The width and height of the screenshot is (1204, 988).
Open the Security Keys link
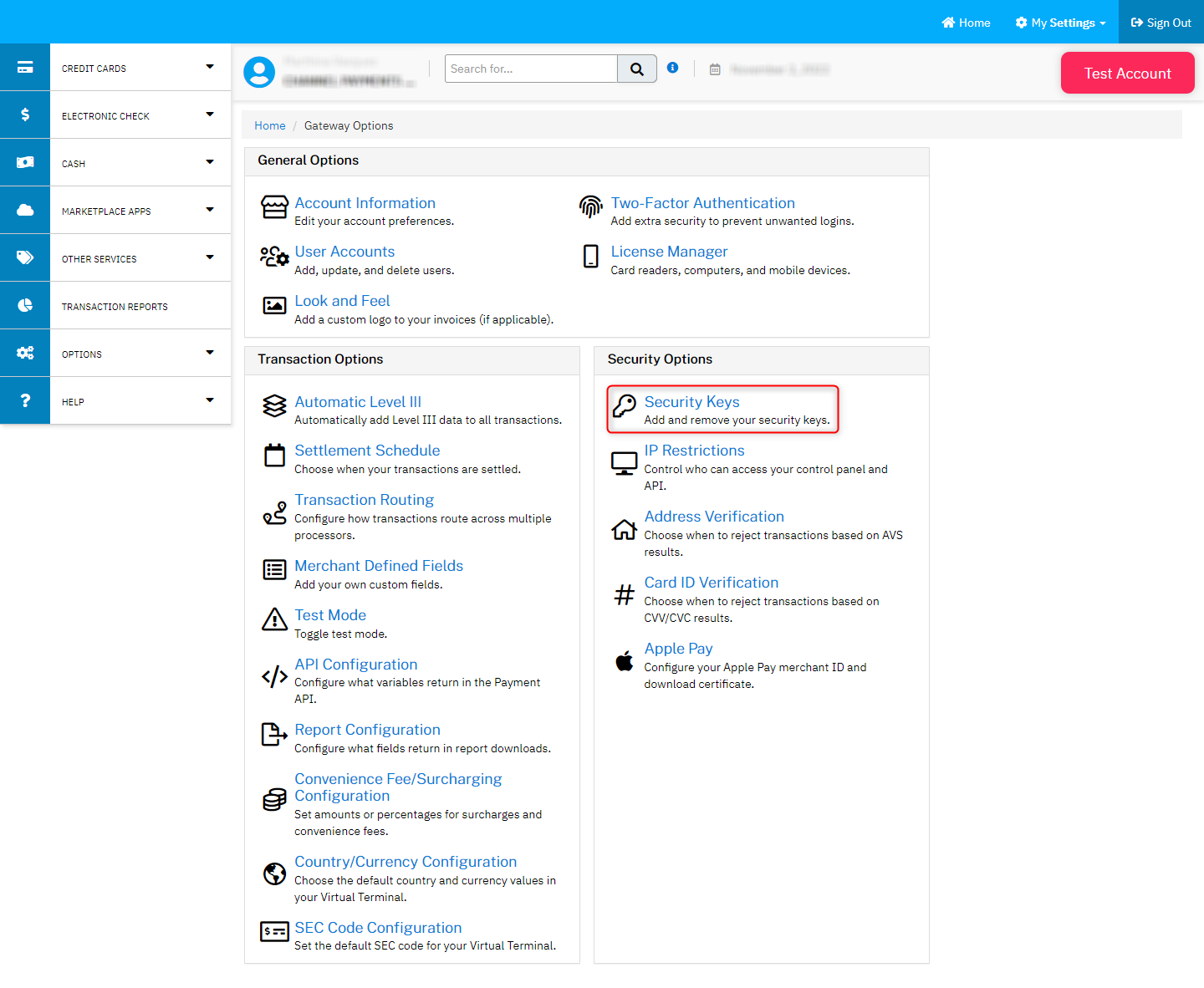[x=691, y=402]
